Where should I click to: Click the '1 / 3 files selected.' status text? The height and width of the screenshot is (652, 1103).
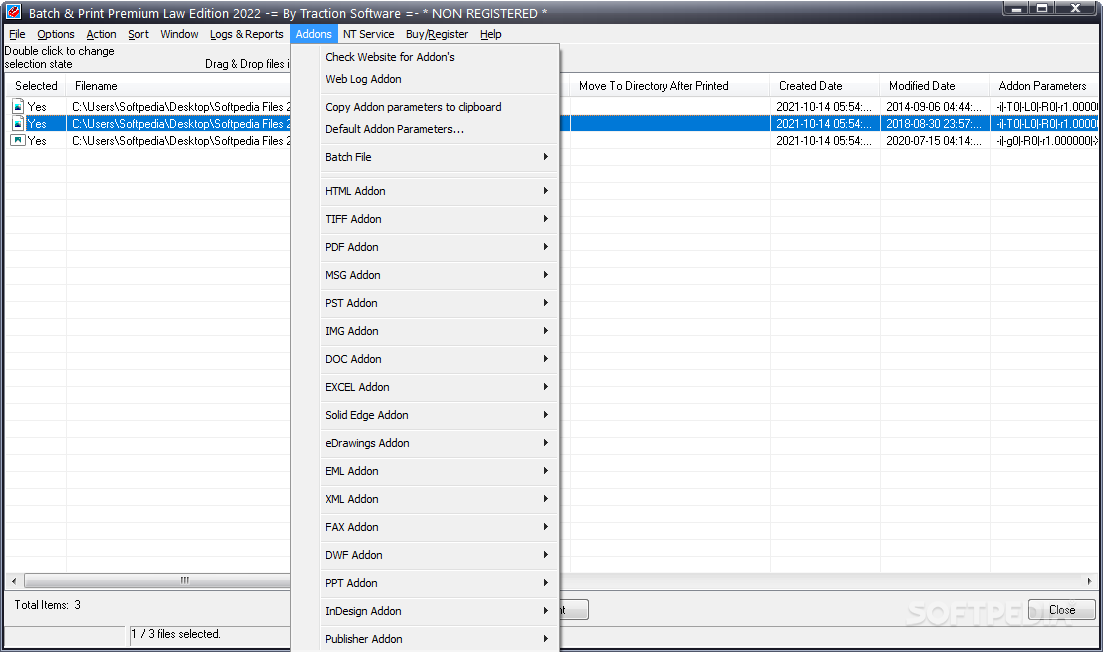point(176,634)
